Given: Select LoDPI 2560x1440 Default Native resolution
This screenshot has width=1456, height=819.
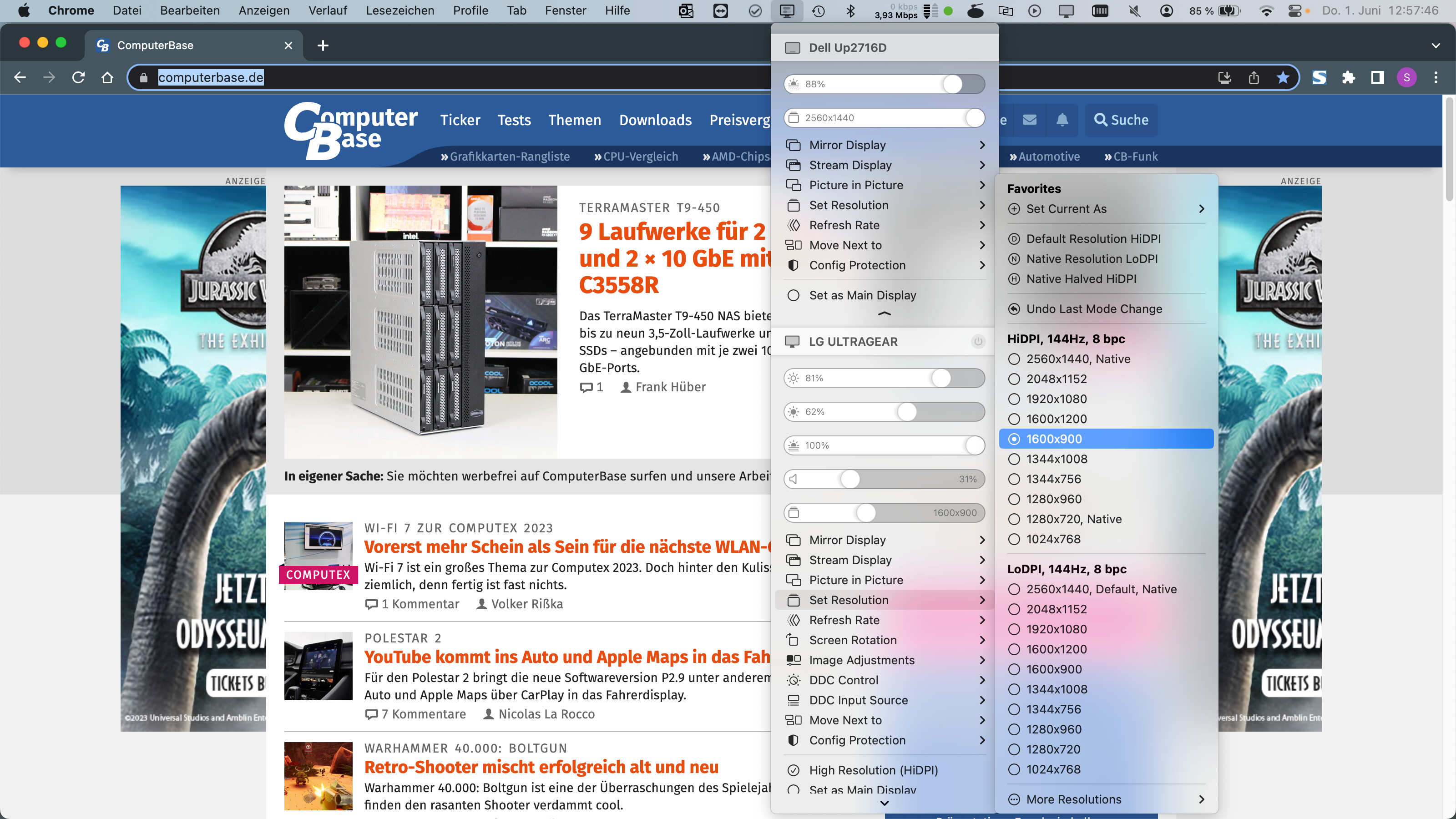Looking at the screenshot, I should (x=1101, y=589).
